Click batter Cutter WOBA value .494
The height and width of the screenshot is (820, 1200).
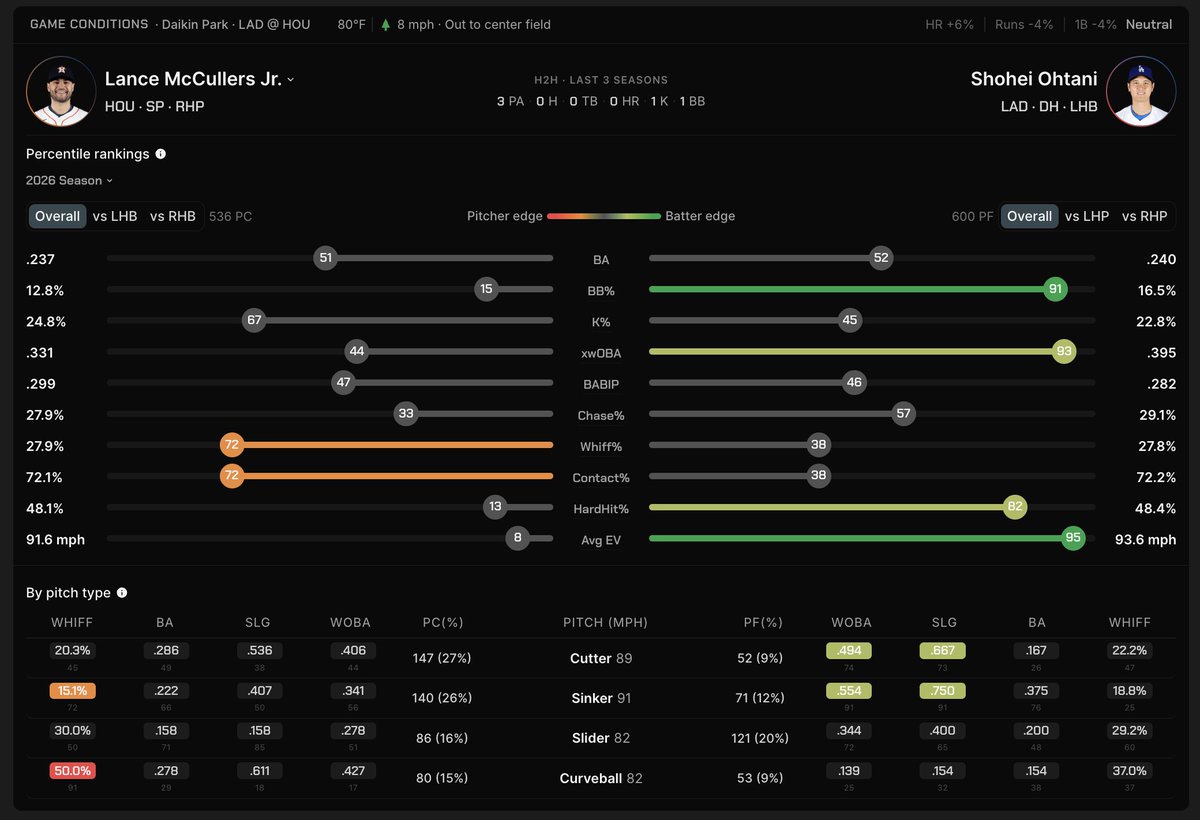point(849,650)
